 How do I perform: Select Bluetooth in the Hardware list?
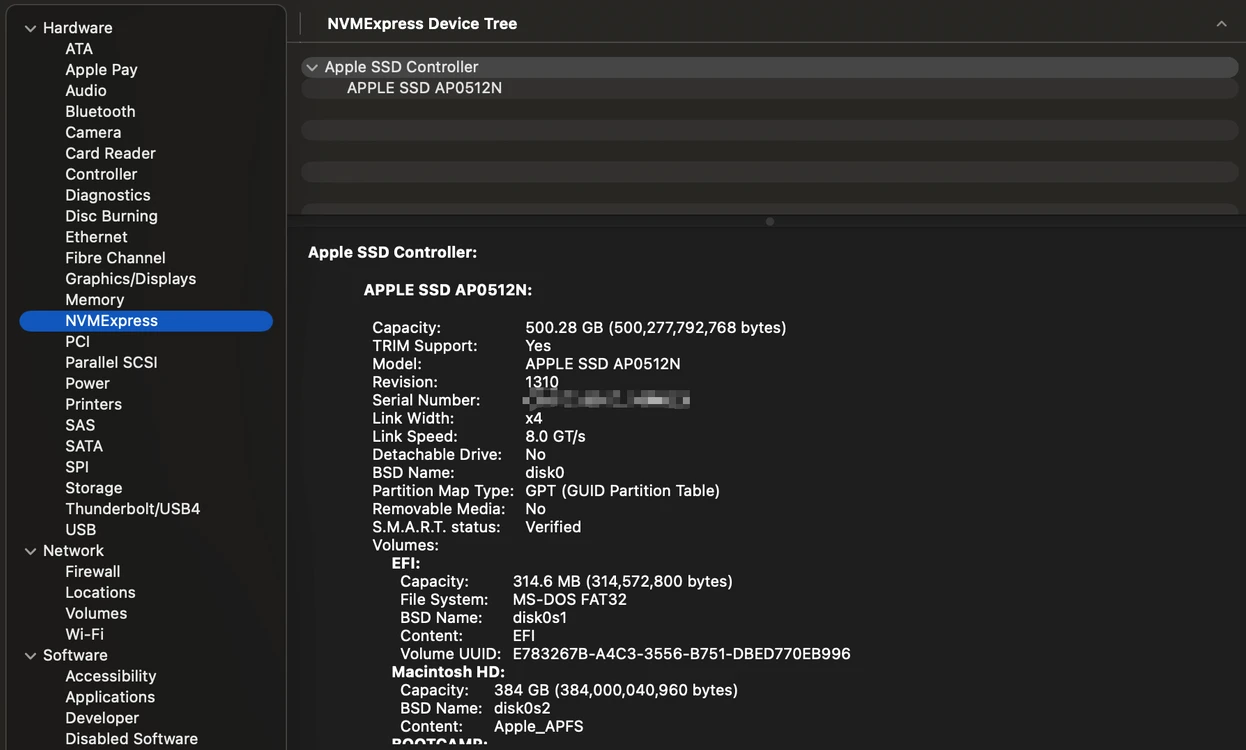coord(100,112)
